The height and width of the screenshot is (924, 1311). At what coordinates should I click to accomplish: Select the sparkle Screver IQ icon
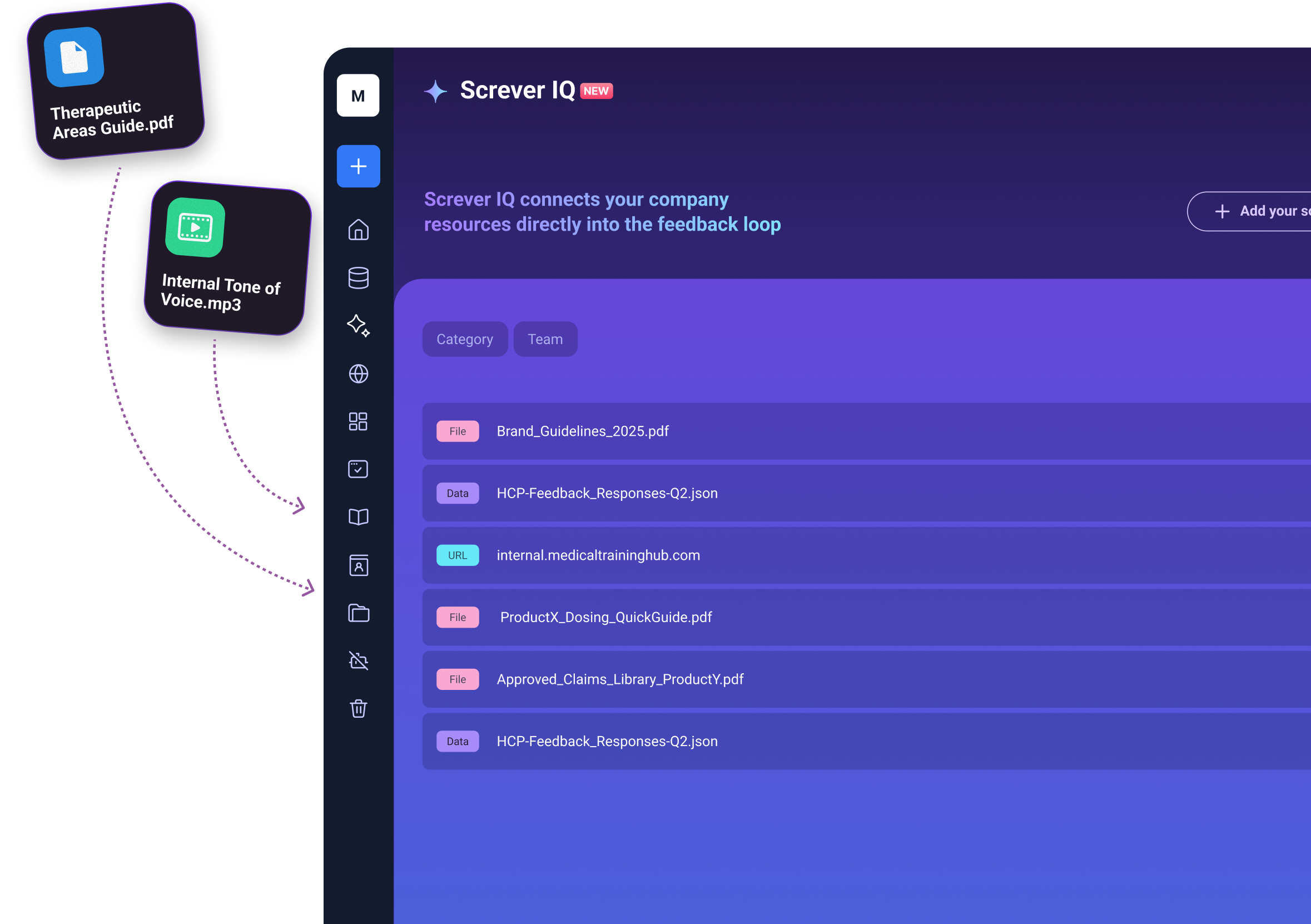[358, 326]
